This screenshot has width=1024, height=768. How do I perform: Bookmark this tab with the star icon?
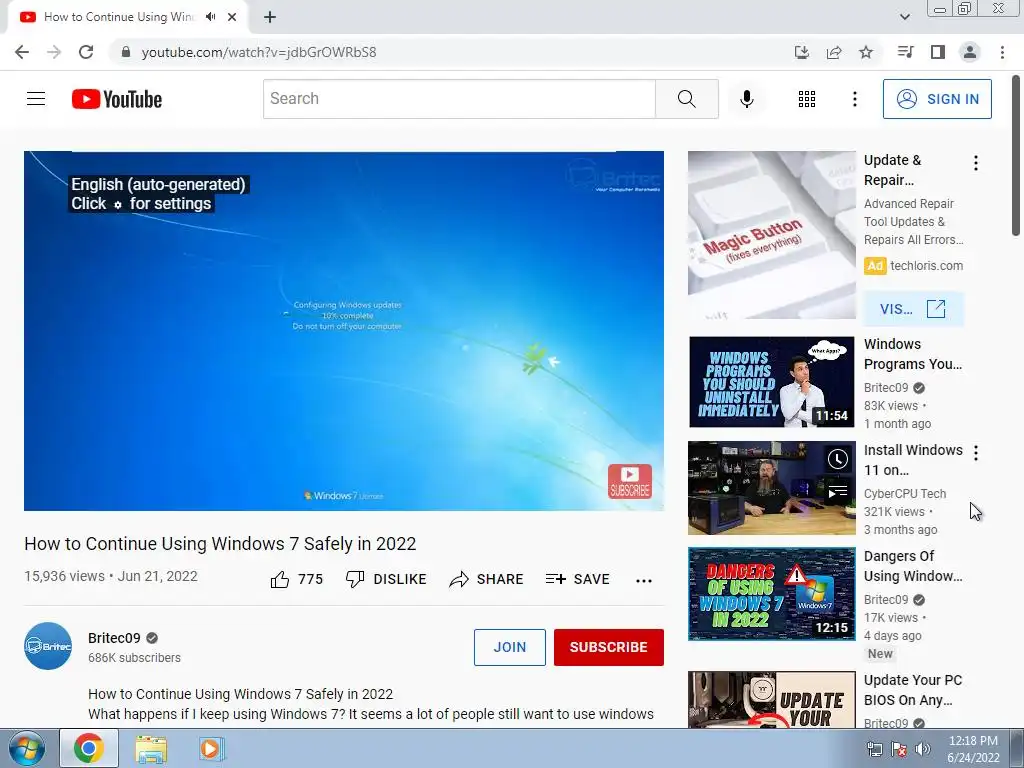pos(865,52)
